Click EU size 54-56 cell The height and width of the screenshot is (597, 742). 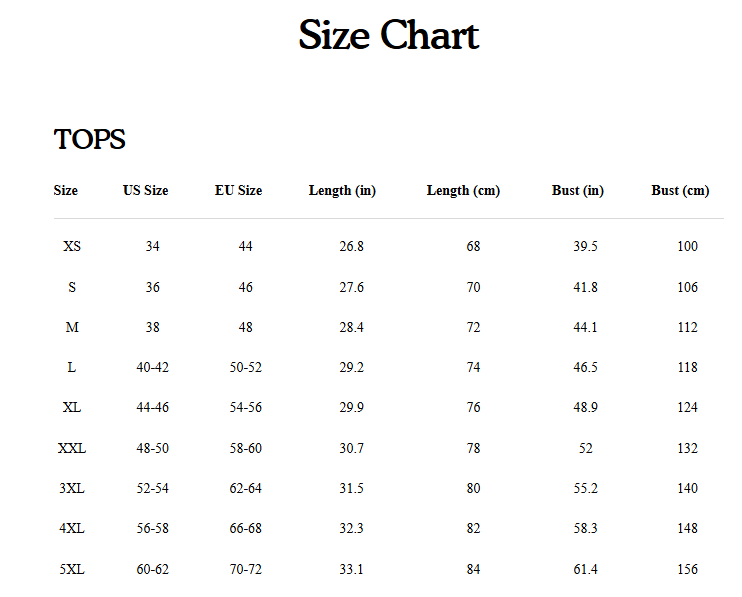click(246, 407)
